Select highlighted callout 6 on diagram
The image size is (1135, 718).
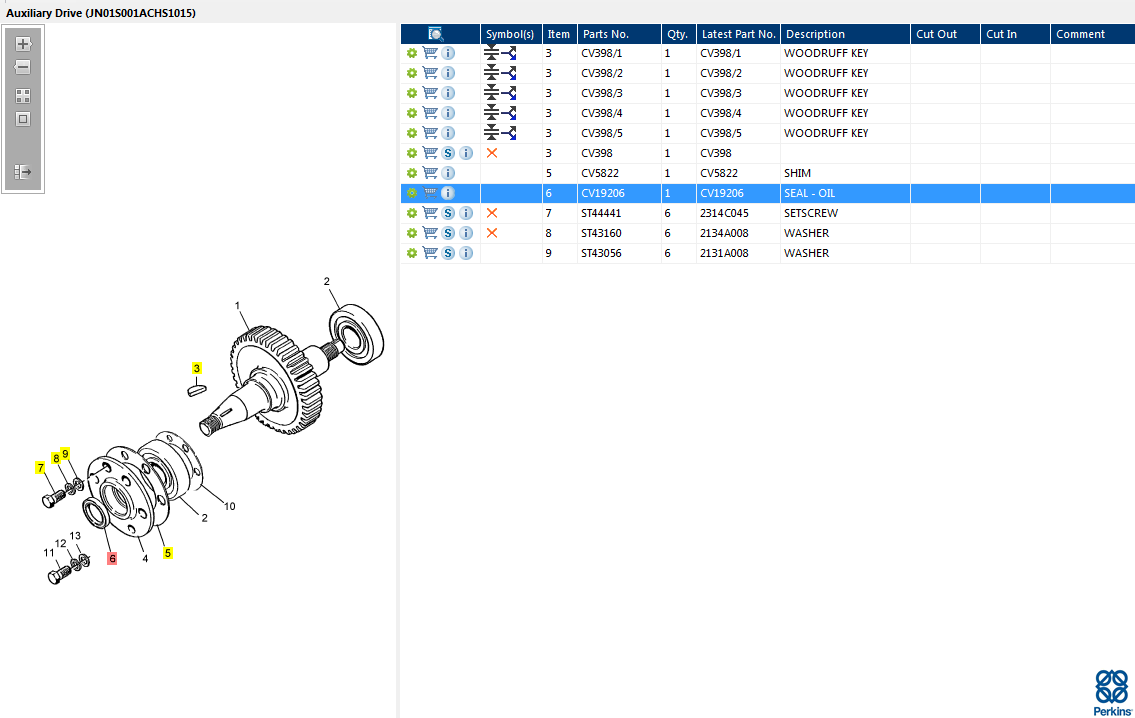pos(111,559)
